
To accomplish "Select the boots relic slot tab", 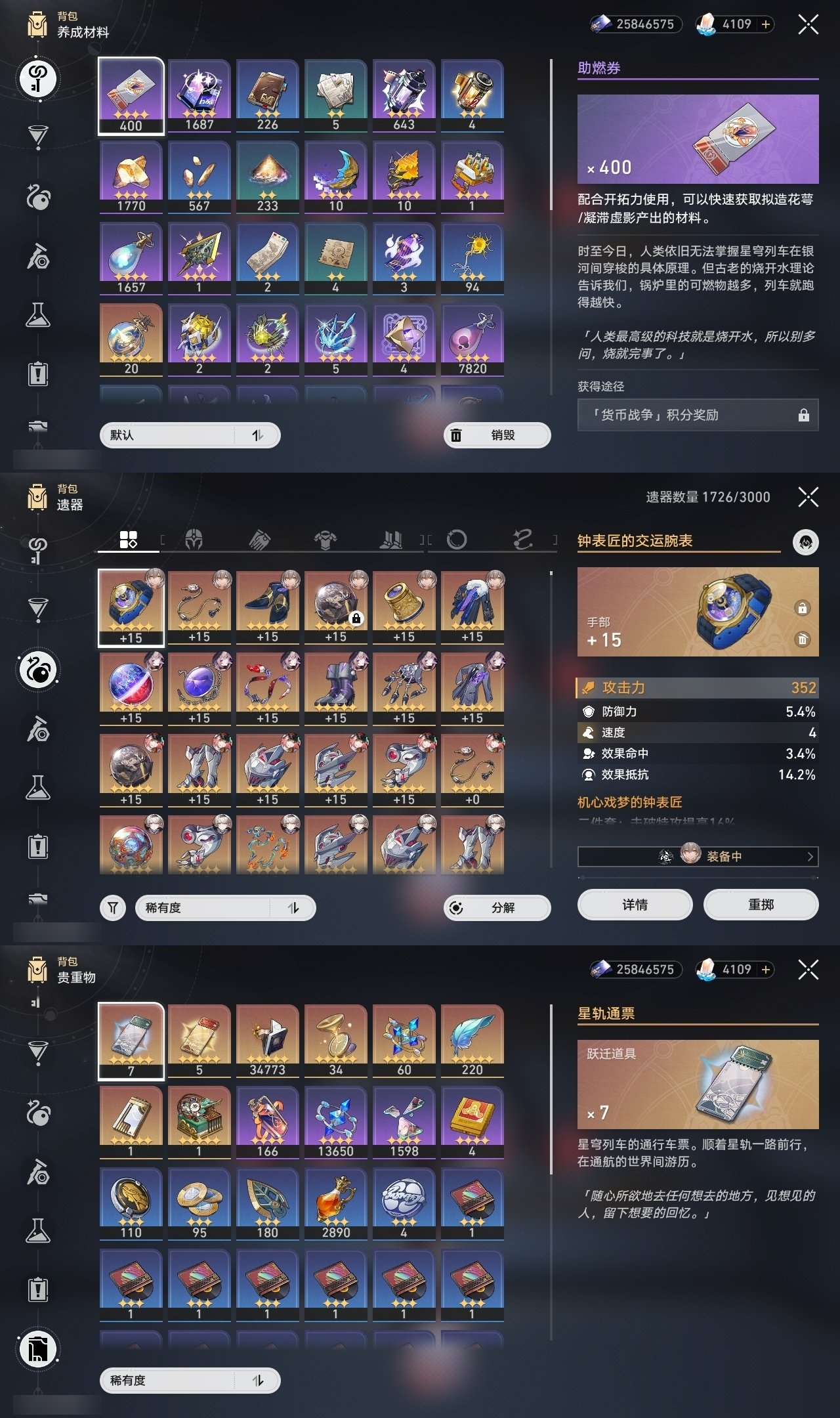I will (391, 540).
